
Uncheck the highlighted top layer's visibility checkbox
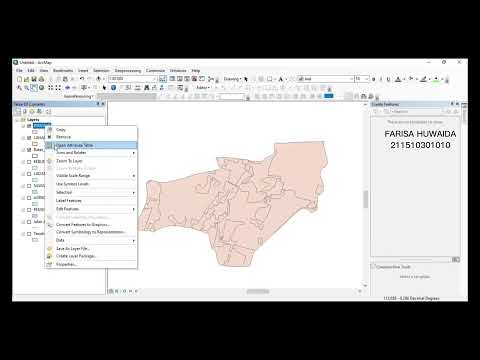(29, 126)
